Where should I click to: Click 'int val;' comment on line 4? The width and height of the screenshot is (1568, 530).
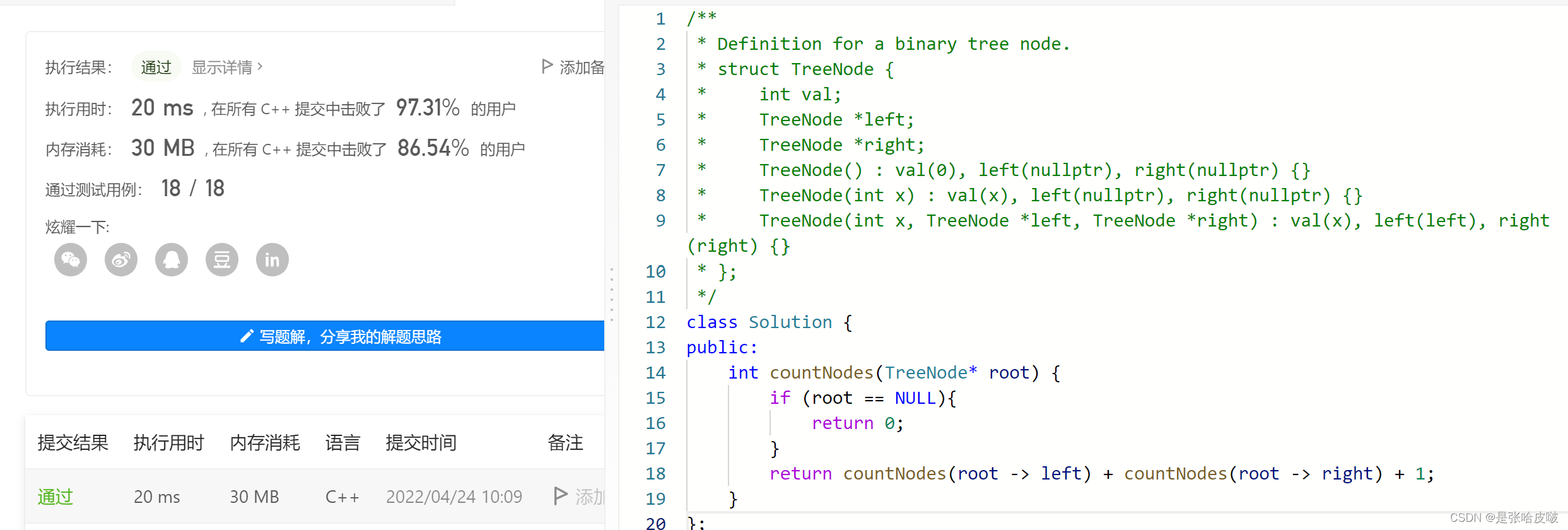click(x=800, y=94)
